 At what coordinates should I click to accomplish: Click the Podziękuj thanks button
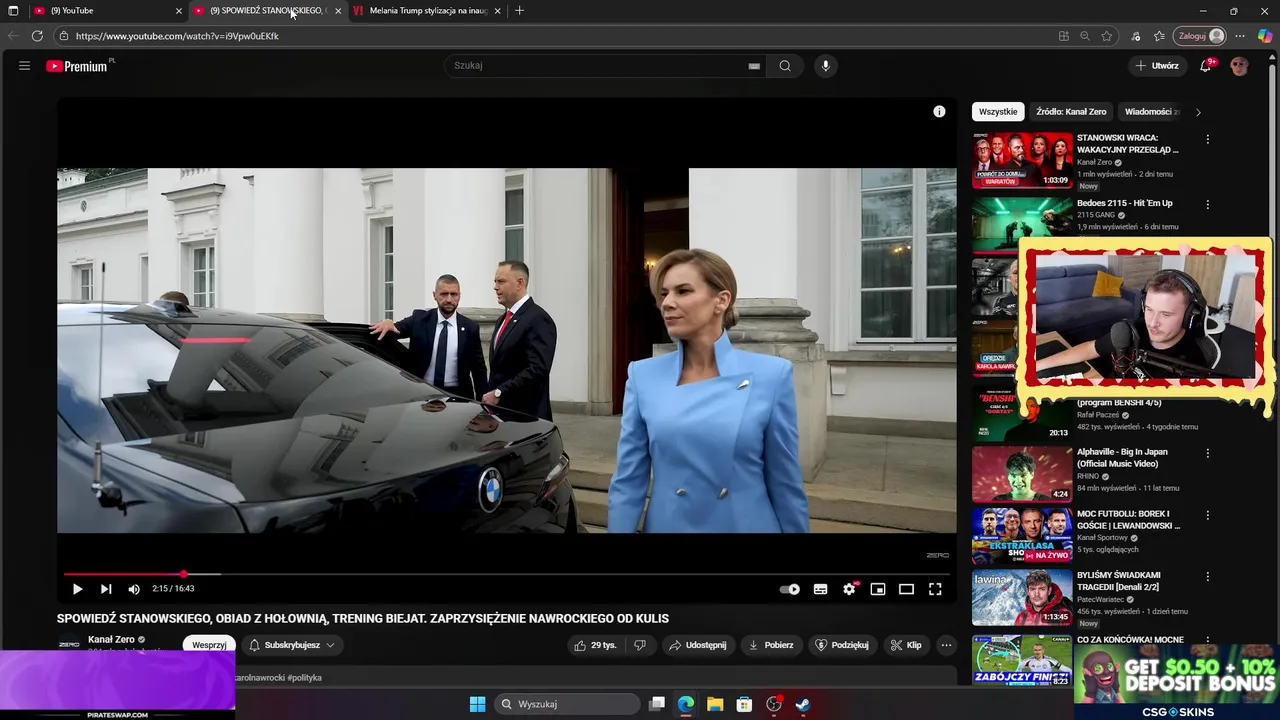[842, 645]
